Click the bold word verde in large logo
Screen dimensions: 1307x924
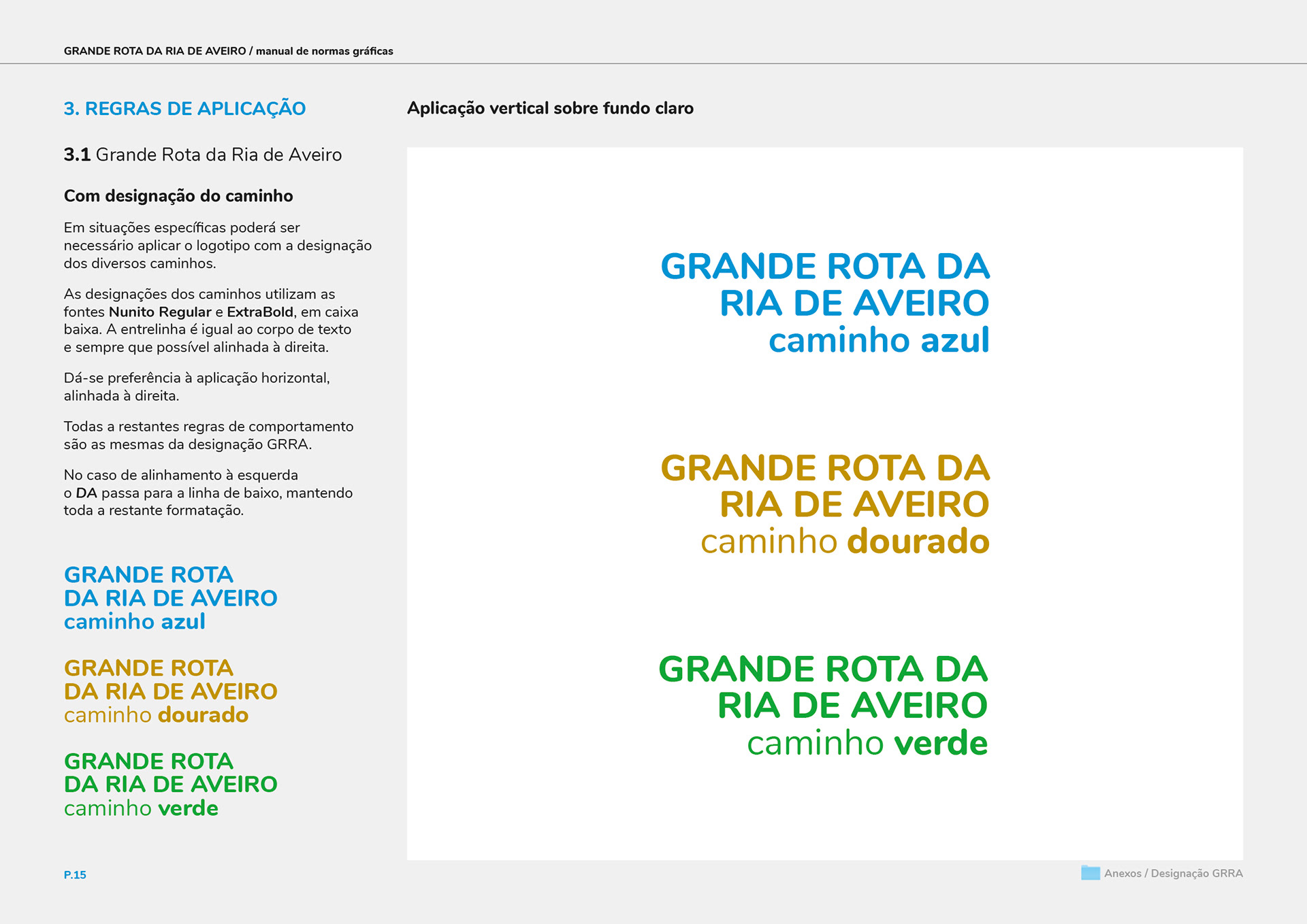coord(940,744)
